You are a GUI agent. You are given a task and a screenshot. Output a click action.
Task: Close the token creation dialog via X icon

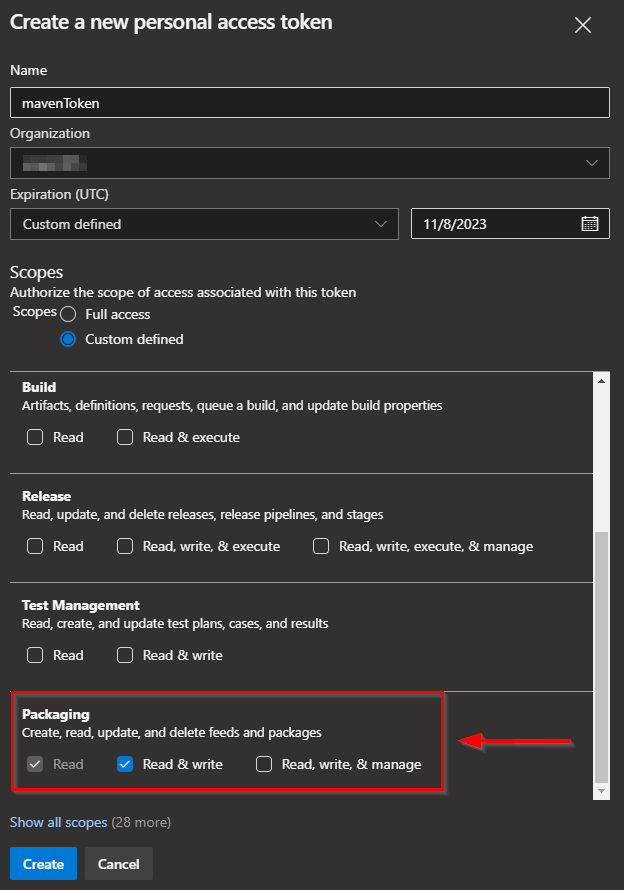coord(583,25)
